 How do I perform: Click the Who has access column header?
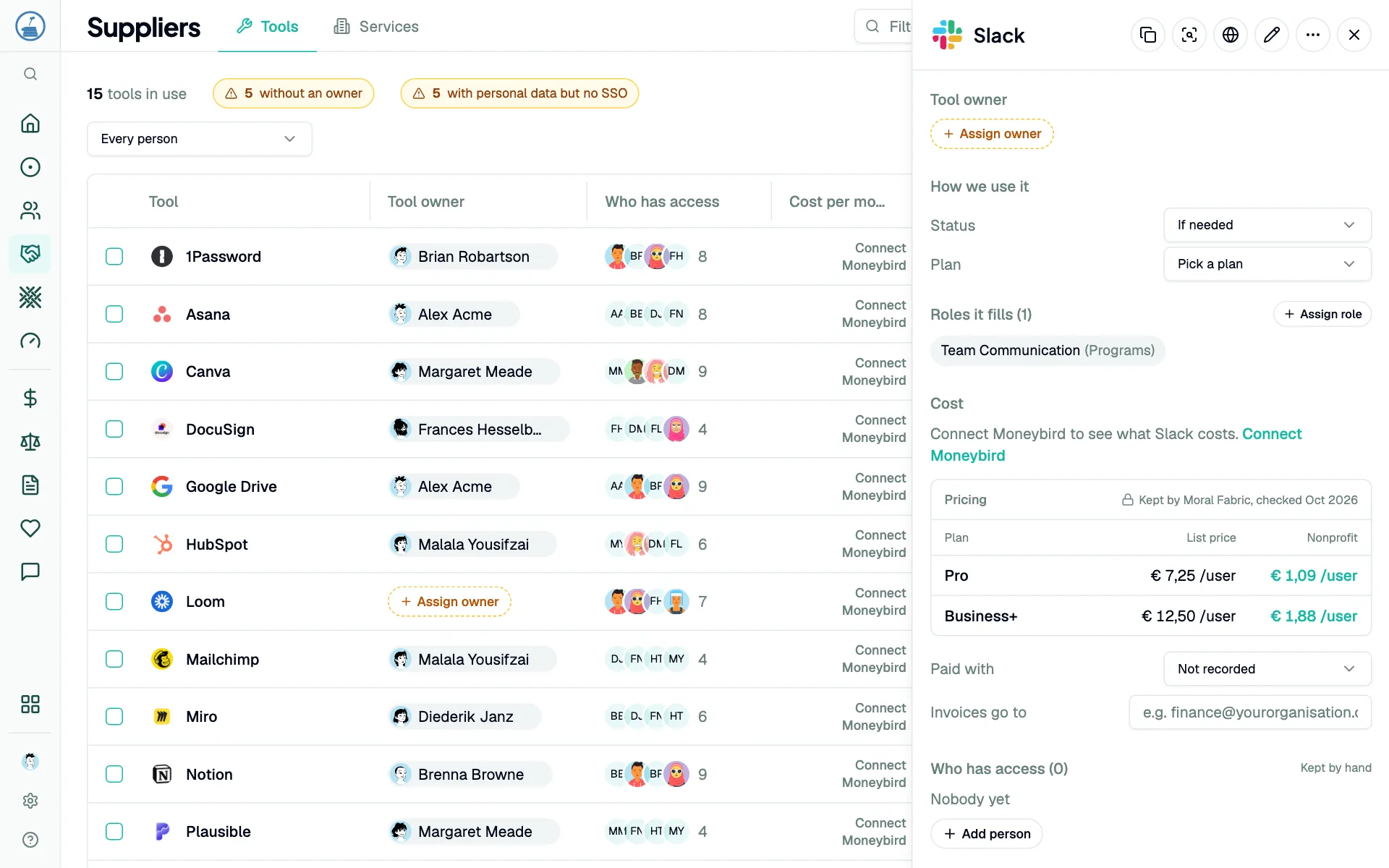pos(662,202)
